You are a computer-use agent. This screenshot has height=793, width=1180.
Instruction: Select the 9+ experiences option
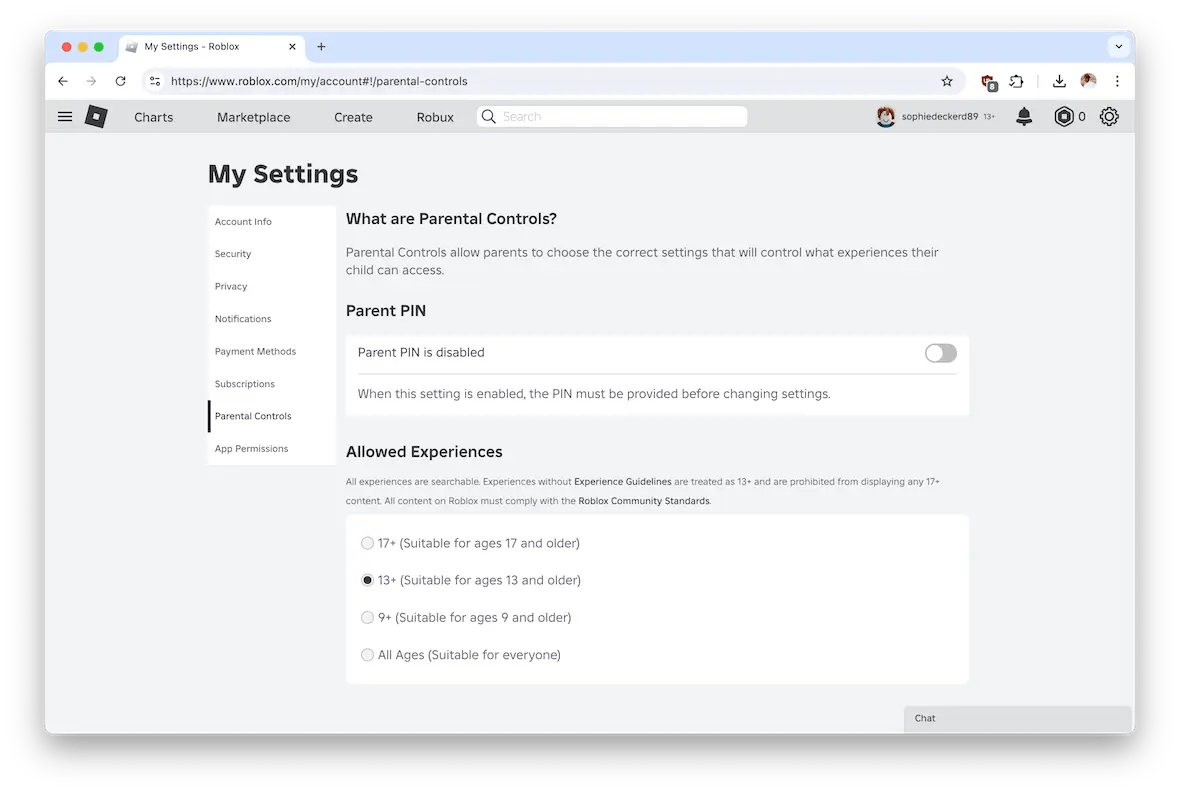coord(367,618)
